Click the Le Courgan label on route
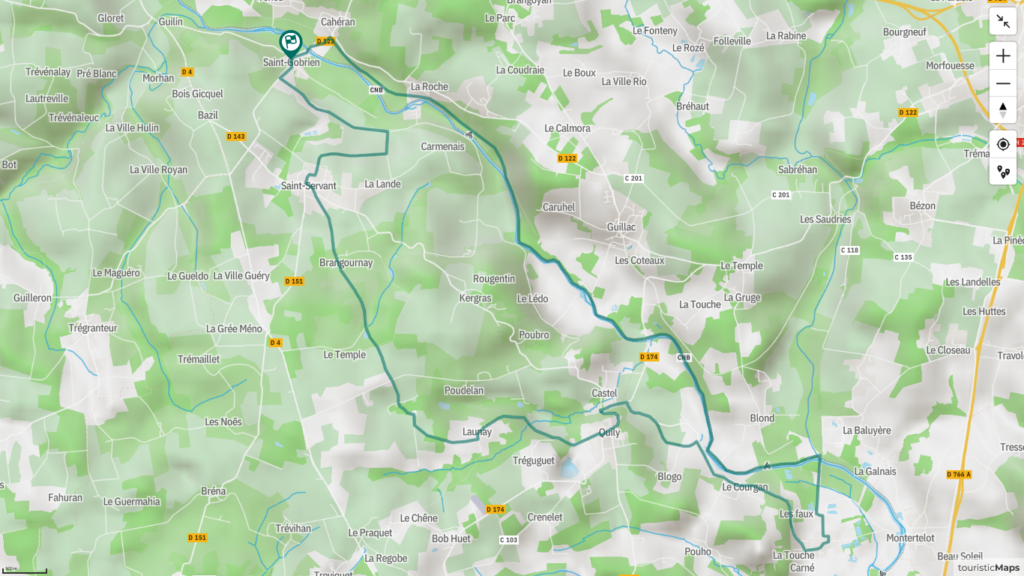The image size is (1024, 576). 745,487
